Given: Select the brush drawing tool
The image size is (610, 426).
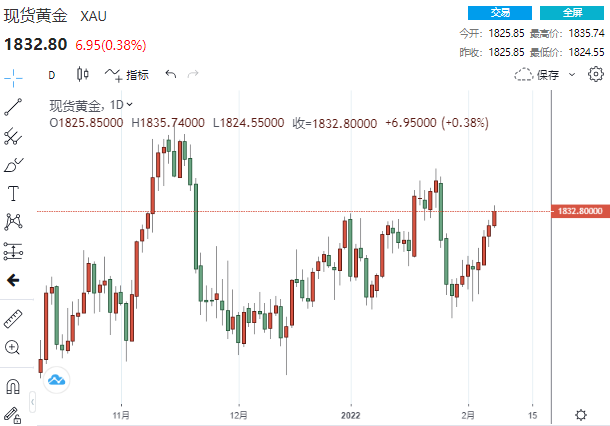Looking at the screenshot, I should coord(13,165).
